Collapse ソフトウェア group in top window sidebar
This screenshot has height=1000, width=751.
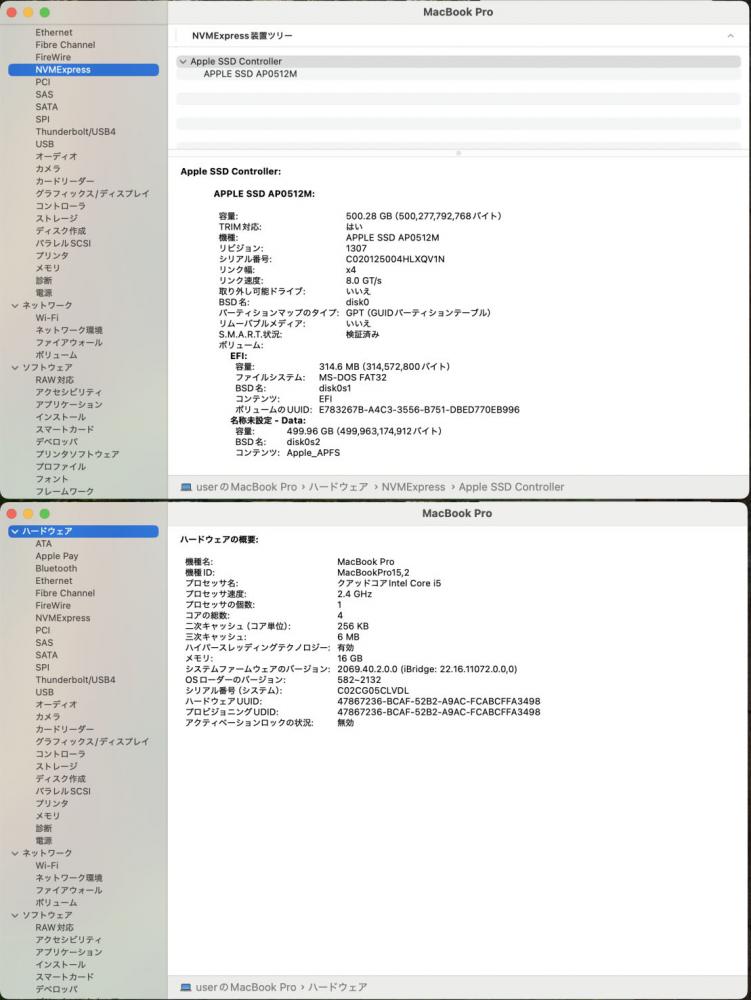[x=15, y=367]
